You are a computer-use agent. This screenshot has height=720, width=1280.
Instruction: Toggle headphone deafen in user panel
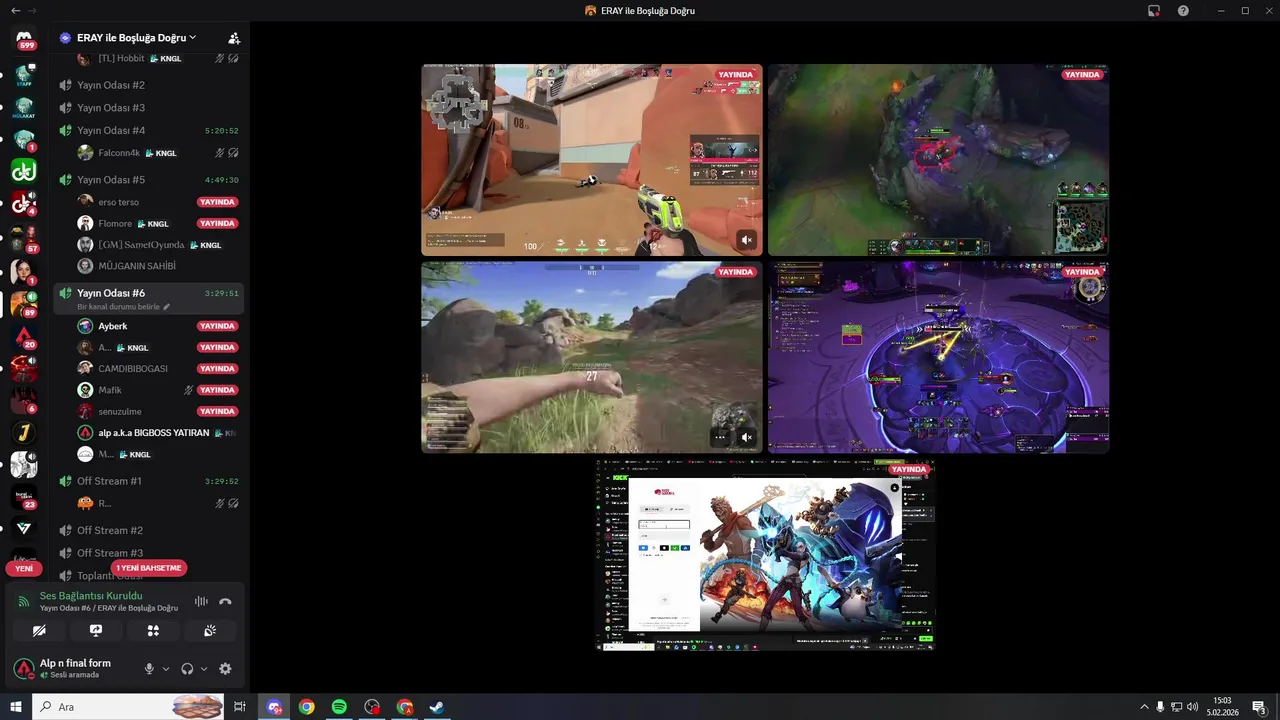tap(187, 669)
